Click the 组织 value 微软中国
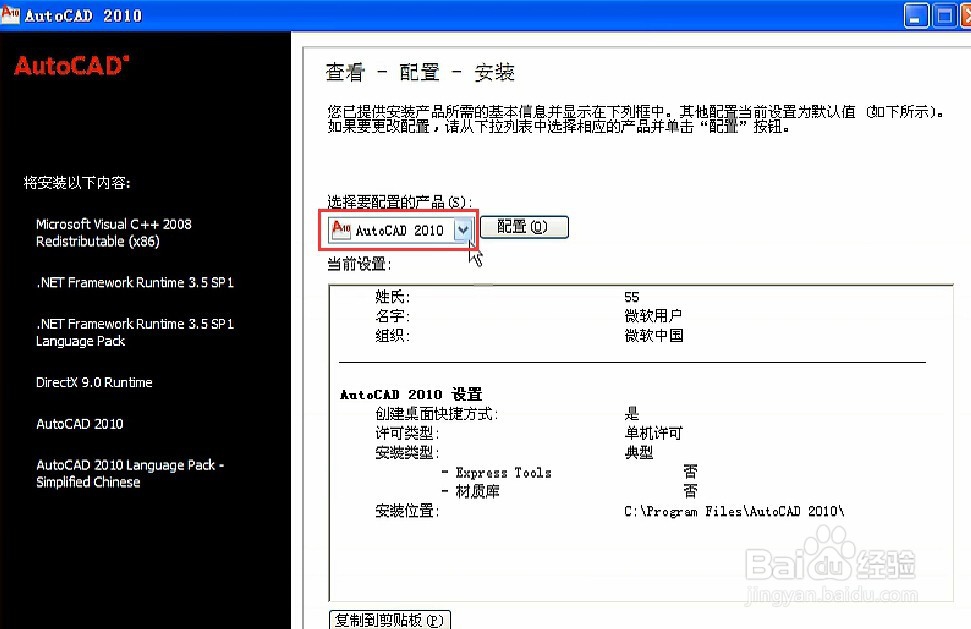Screen dimensions: 971x629 click(654, 336)
